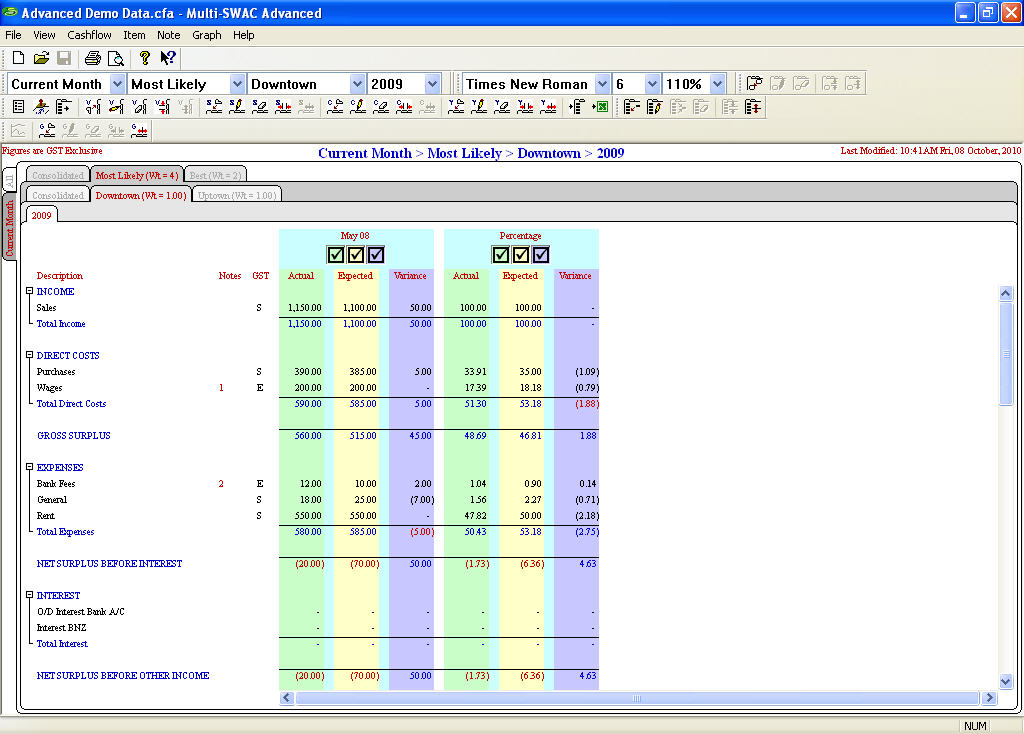1024x734 pixels.
Task: Activate the What's This help pointer icon
Action: 167,58
